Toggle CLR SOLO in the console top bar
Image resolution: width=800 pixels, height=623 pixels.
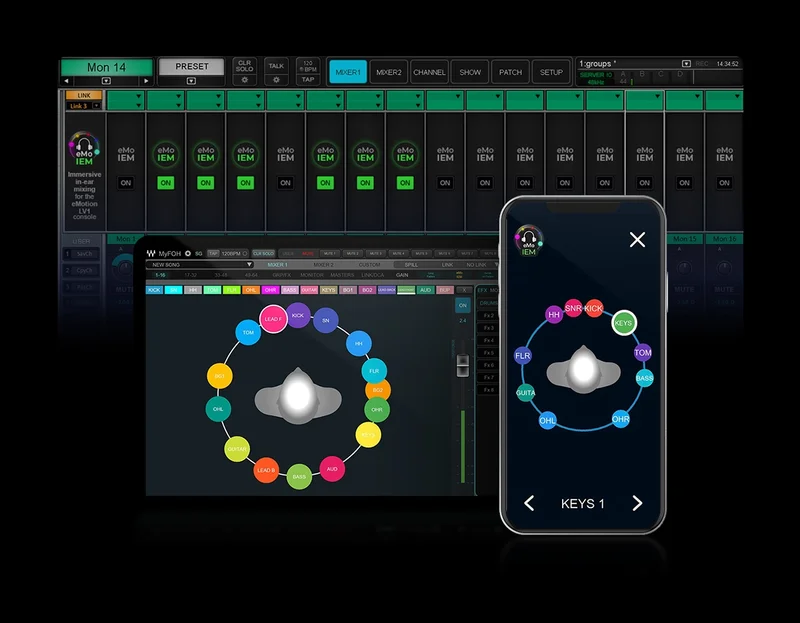coord(244,66)
